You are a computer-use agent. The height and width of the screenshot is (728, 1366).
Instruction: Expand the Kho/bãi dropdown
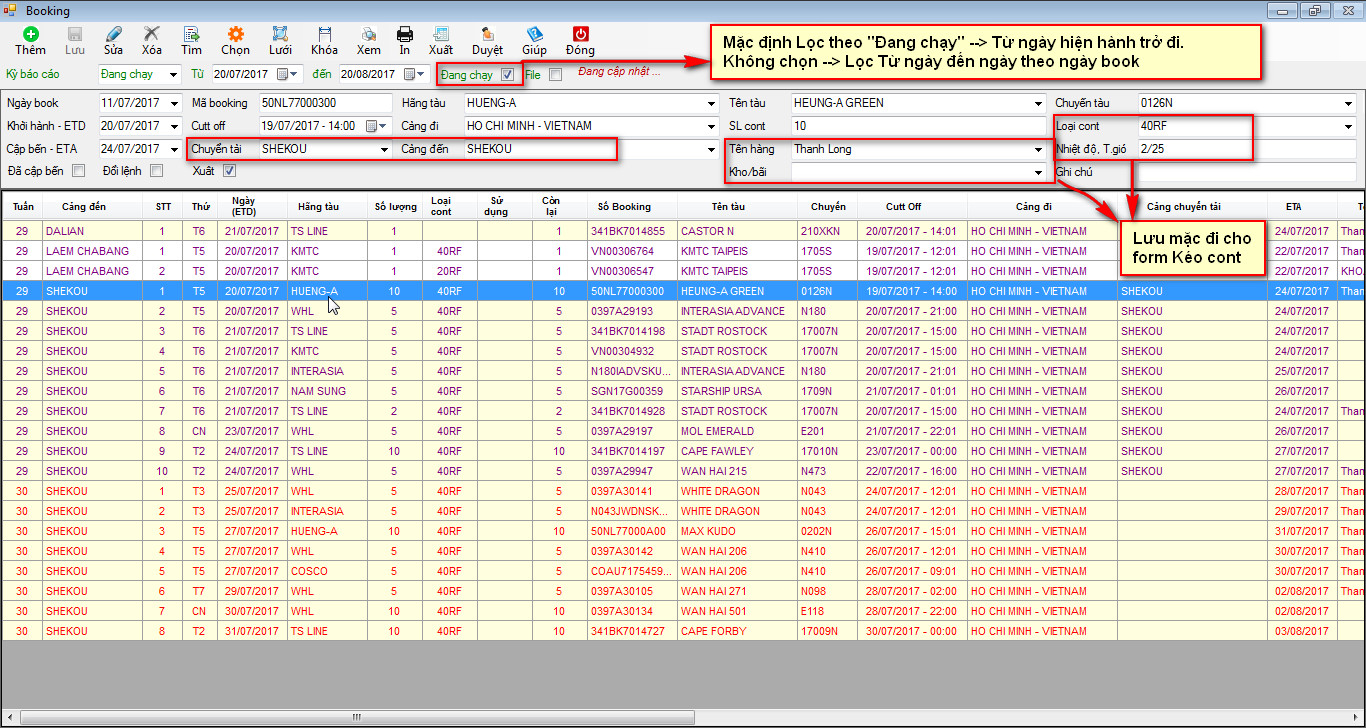click(x=1038, y=172)
